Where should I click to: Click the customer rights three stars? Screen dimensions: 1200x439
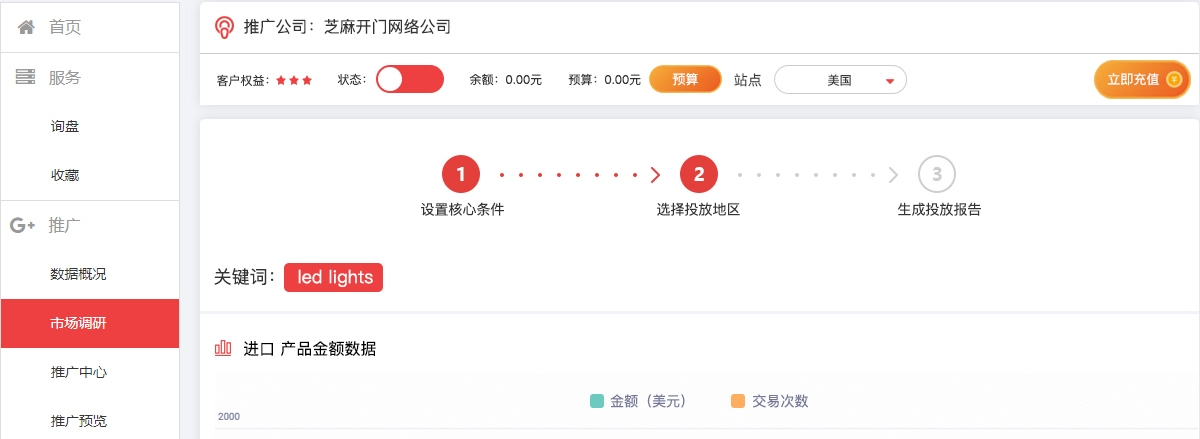(294, 80)
